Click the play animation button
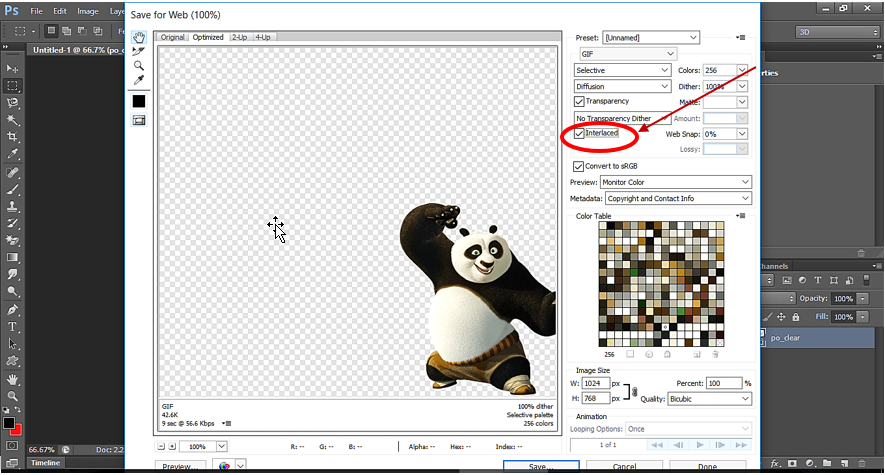Image resolution: width=885 pixels, height=475 pixels. pos(700,445)
